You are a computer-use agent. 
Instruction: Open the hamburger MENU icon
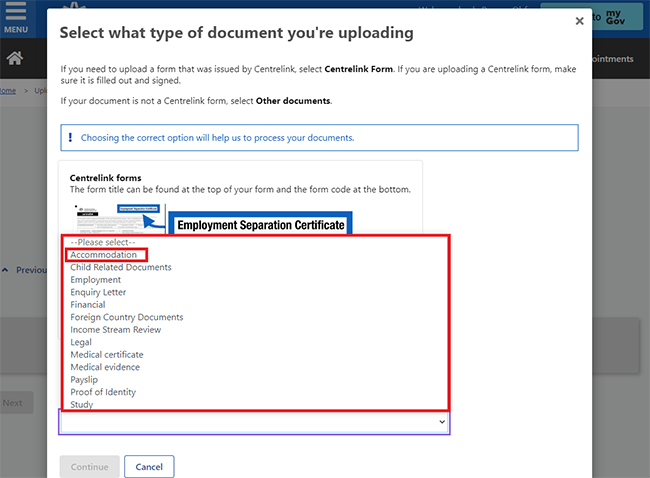[x=15, y=19]
